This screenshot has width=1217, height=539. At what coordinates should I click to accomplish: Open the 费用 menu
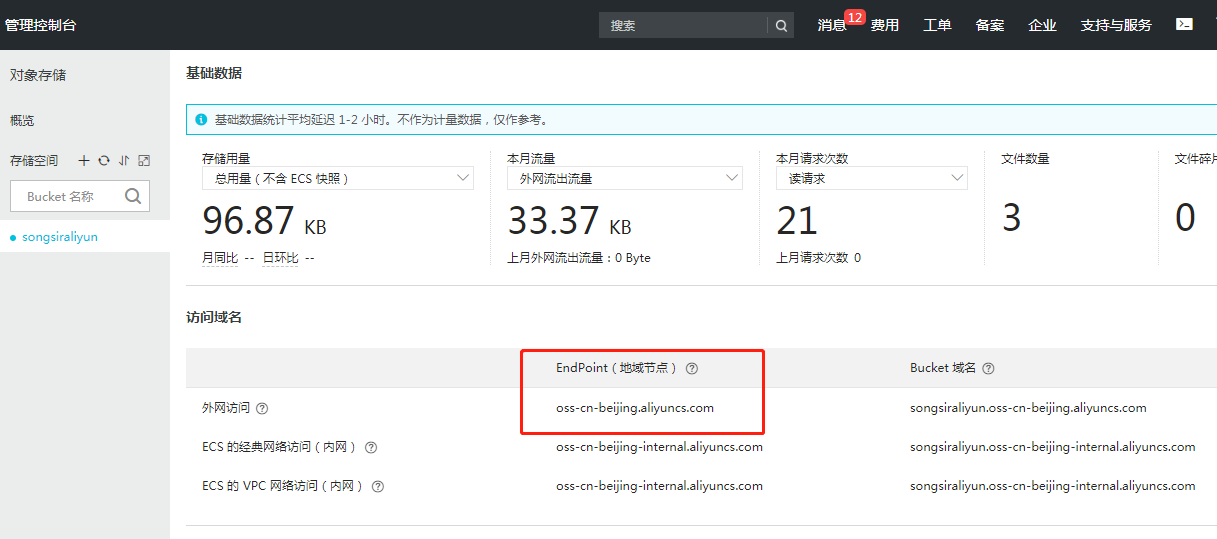pos(884,25)
